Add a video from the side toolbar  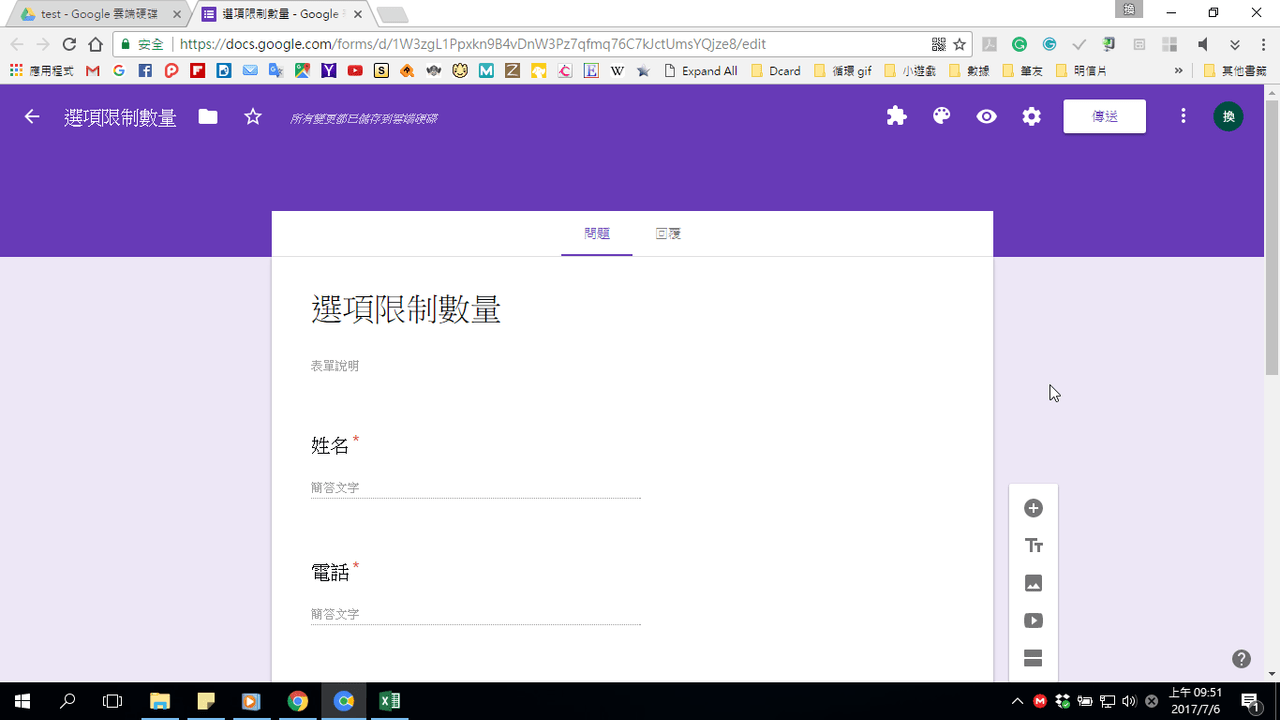click(1034, 621)
